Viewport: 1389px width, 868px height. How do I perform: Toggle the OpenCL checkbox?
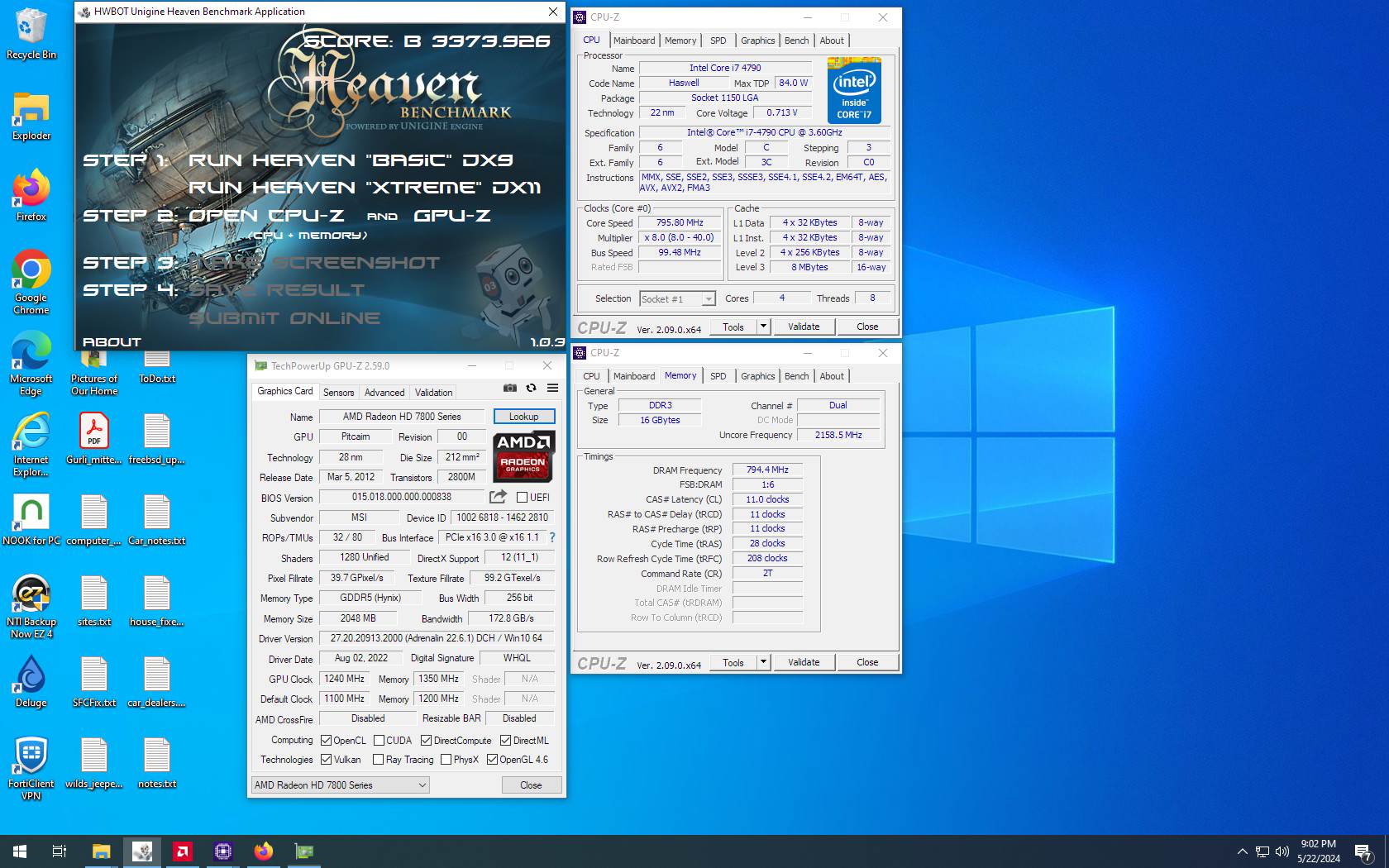coord(326,740)
